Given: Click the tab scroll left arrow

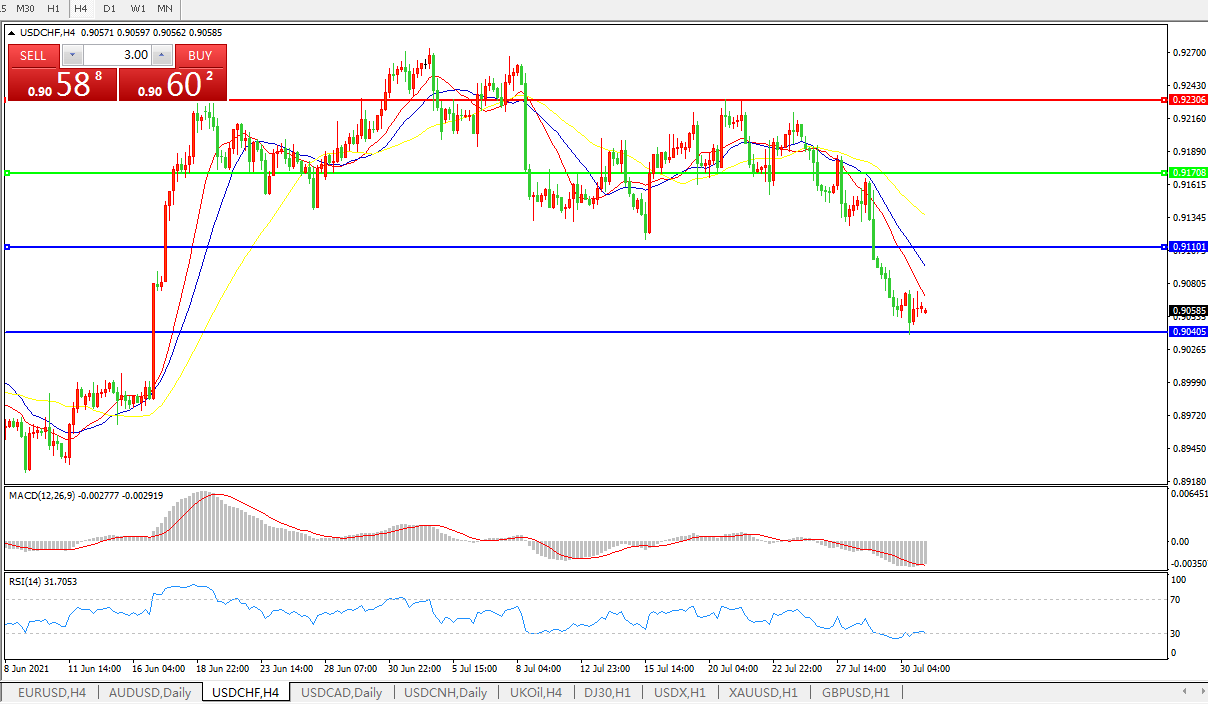Looking at the screenshot, I should click(1185, 692).
